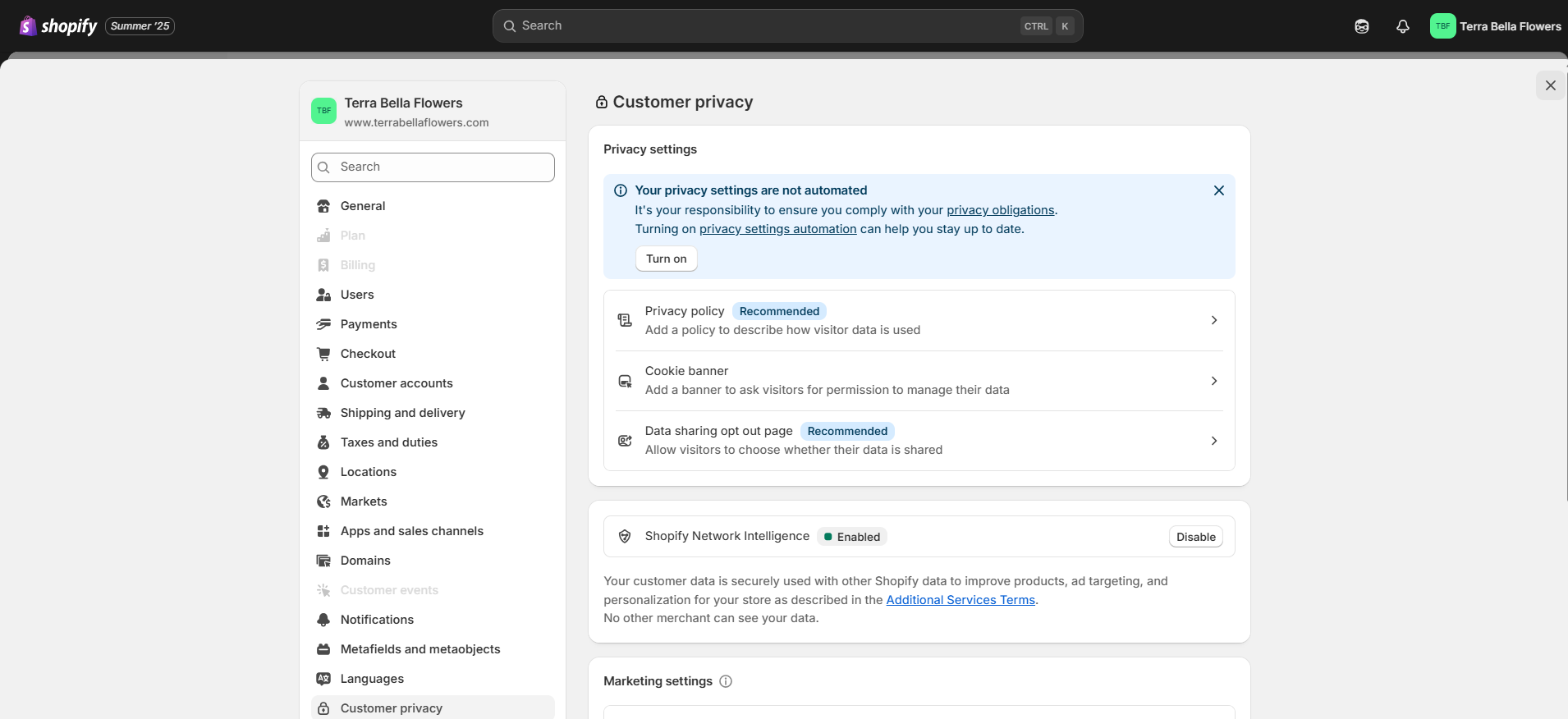Disable Shopify Network Intelligence
Image resolution: width=1568 pixels, height=719 pixels.
point(1195,537)
